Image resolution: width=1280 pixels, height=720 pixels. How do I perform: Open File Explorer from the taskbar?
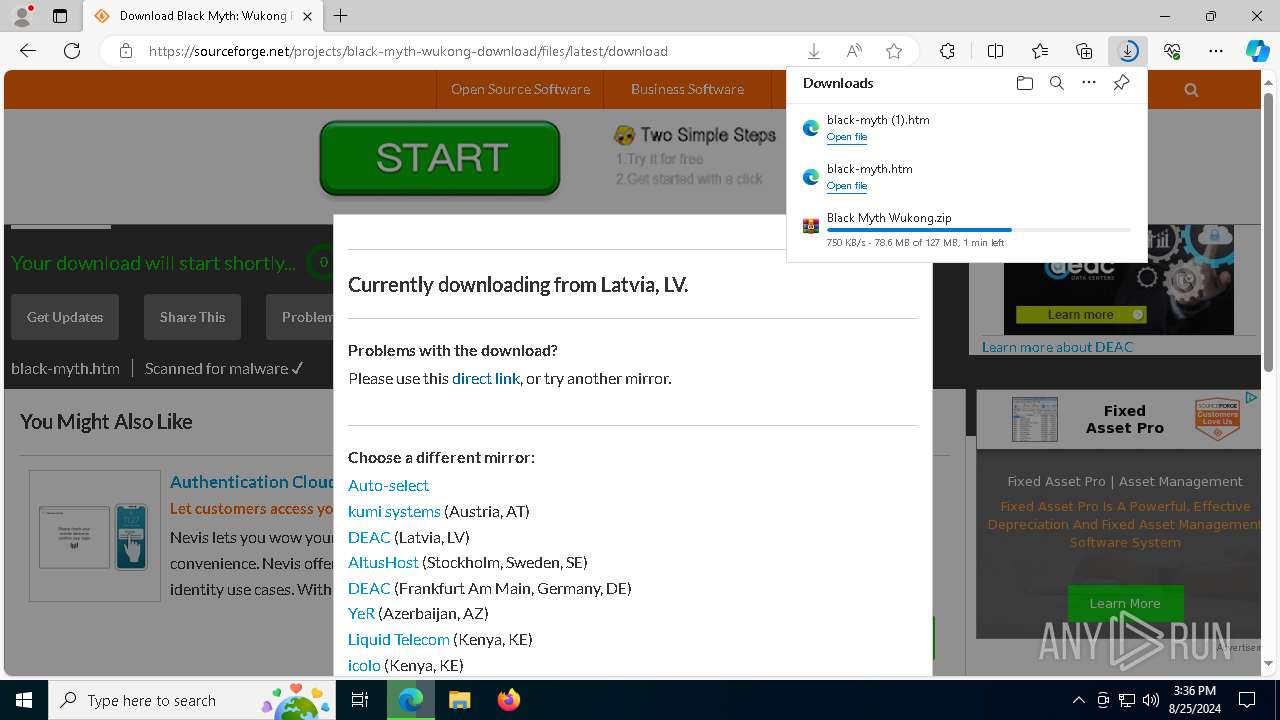coord(459,700)
